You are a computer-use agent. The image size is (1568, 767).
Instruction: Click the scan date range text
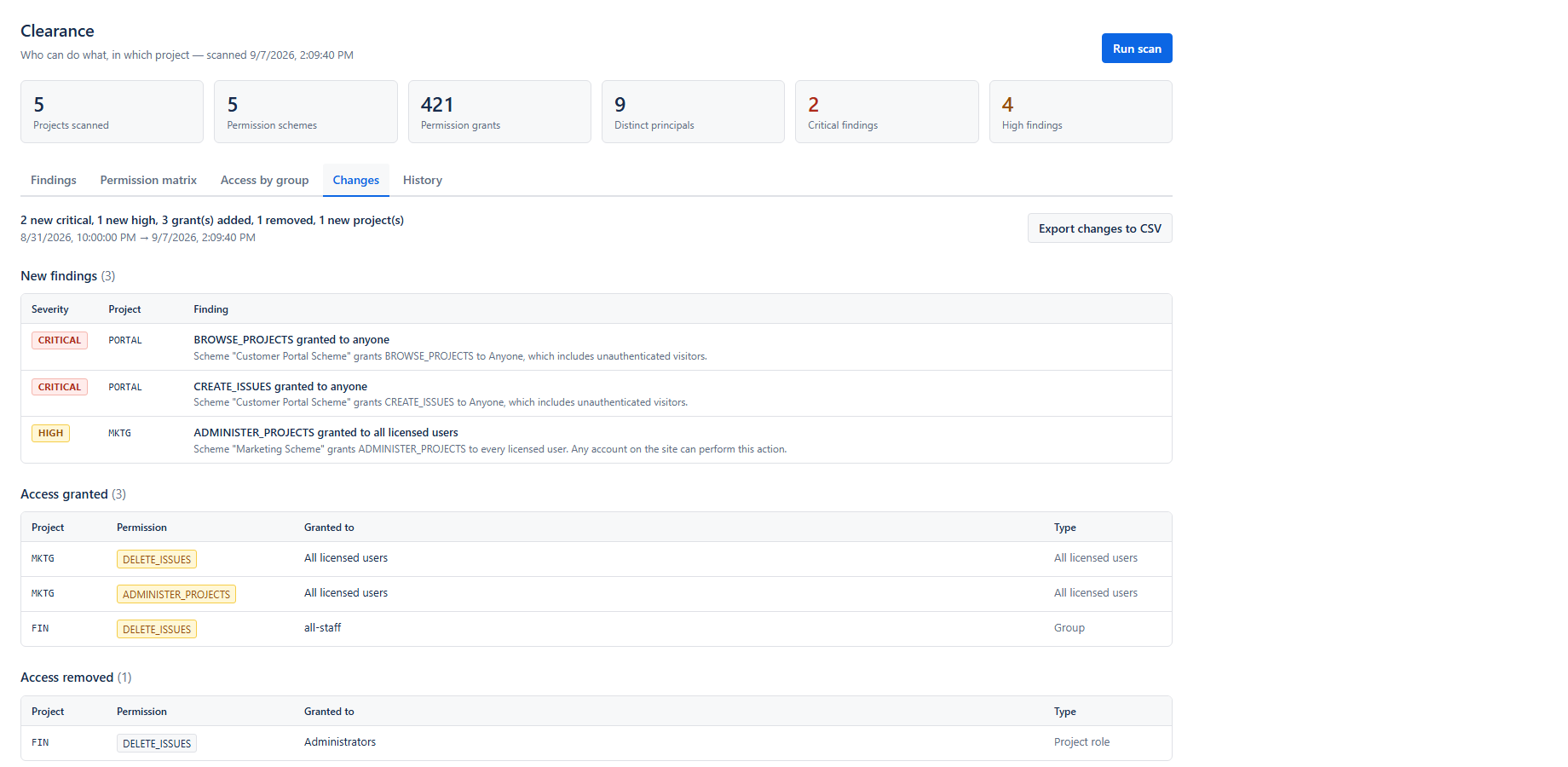pos(138,238)
